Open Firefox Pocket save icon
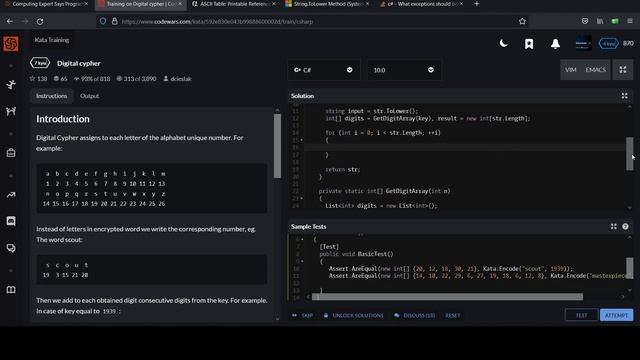 [585, 21]
